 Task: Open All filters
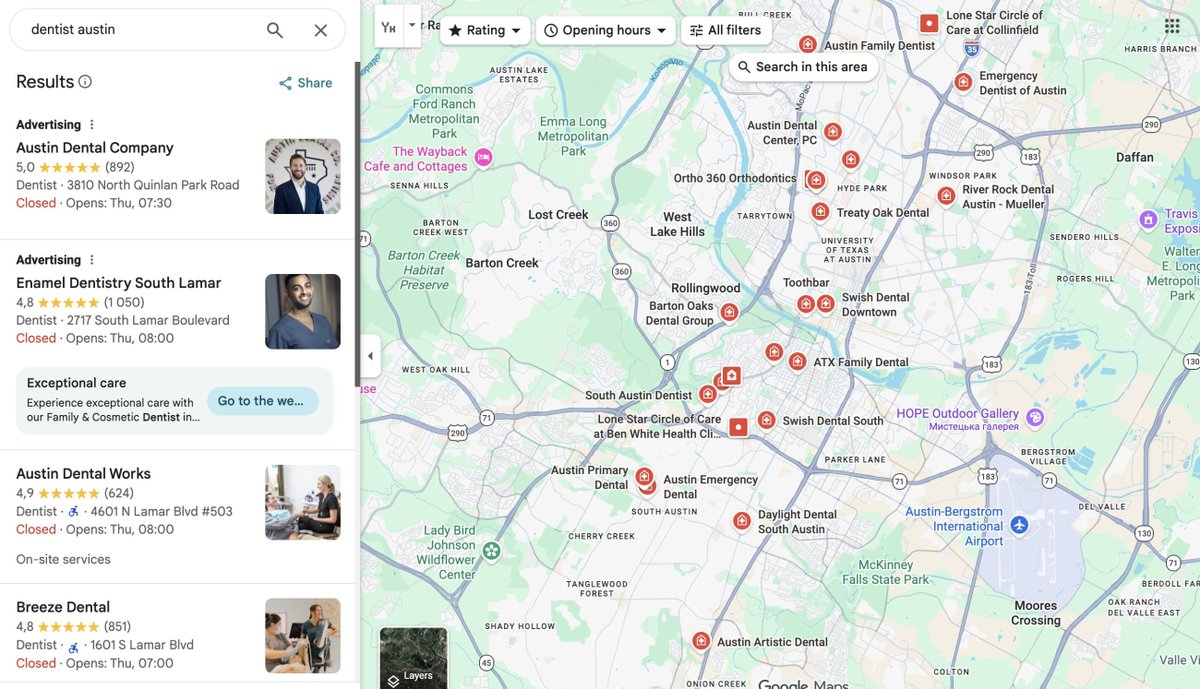point(726,30)
